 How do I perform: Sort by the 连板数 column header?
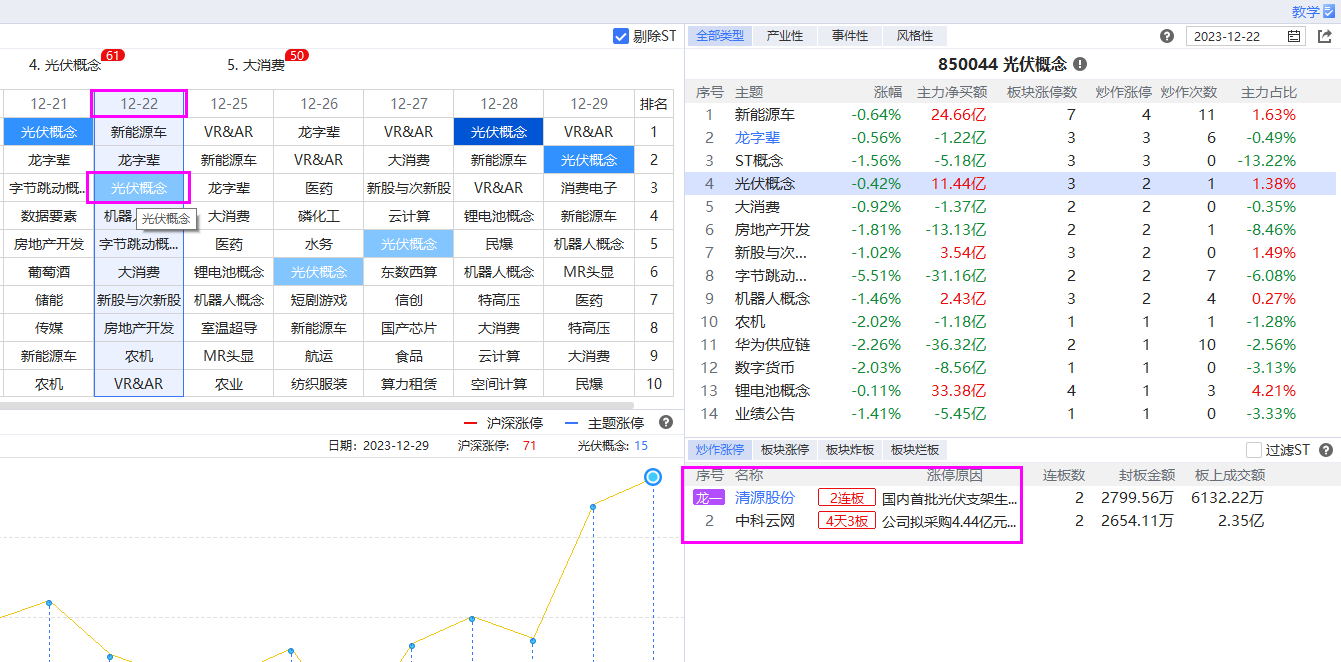click(1064, 476)
